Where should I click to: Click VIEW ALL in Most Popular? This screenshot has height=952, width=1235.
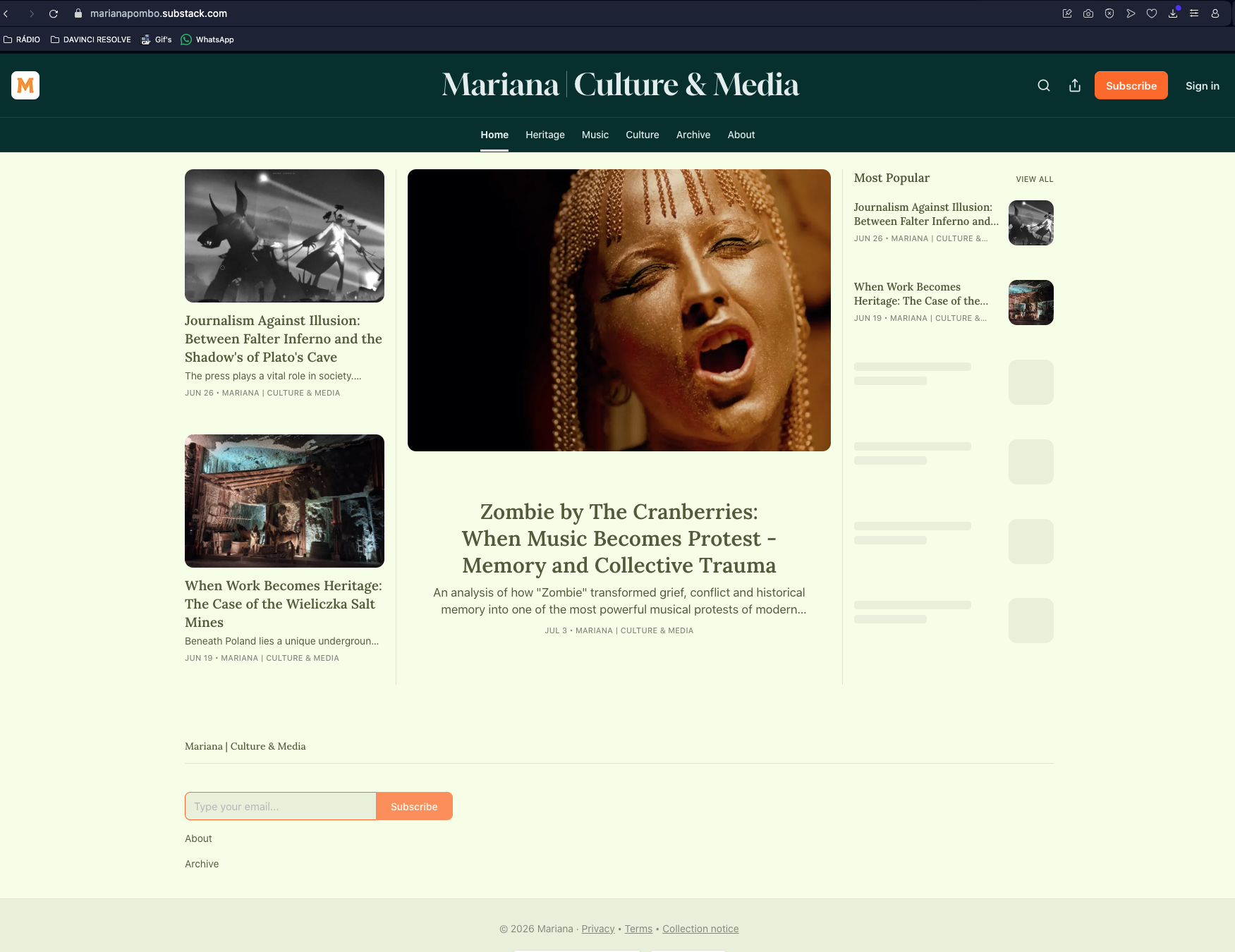tap(1035, 179)
